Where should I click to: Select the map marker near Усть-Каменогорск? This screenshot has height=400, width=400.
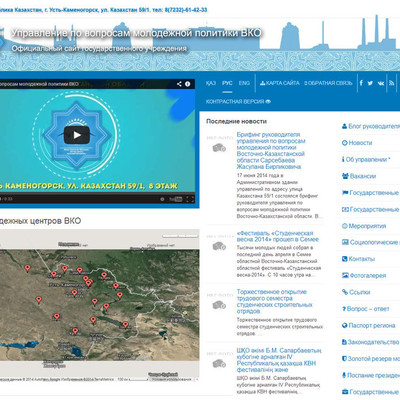[x=88, y=283]
